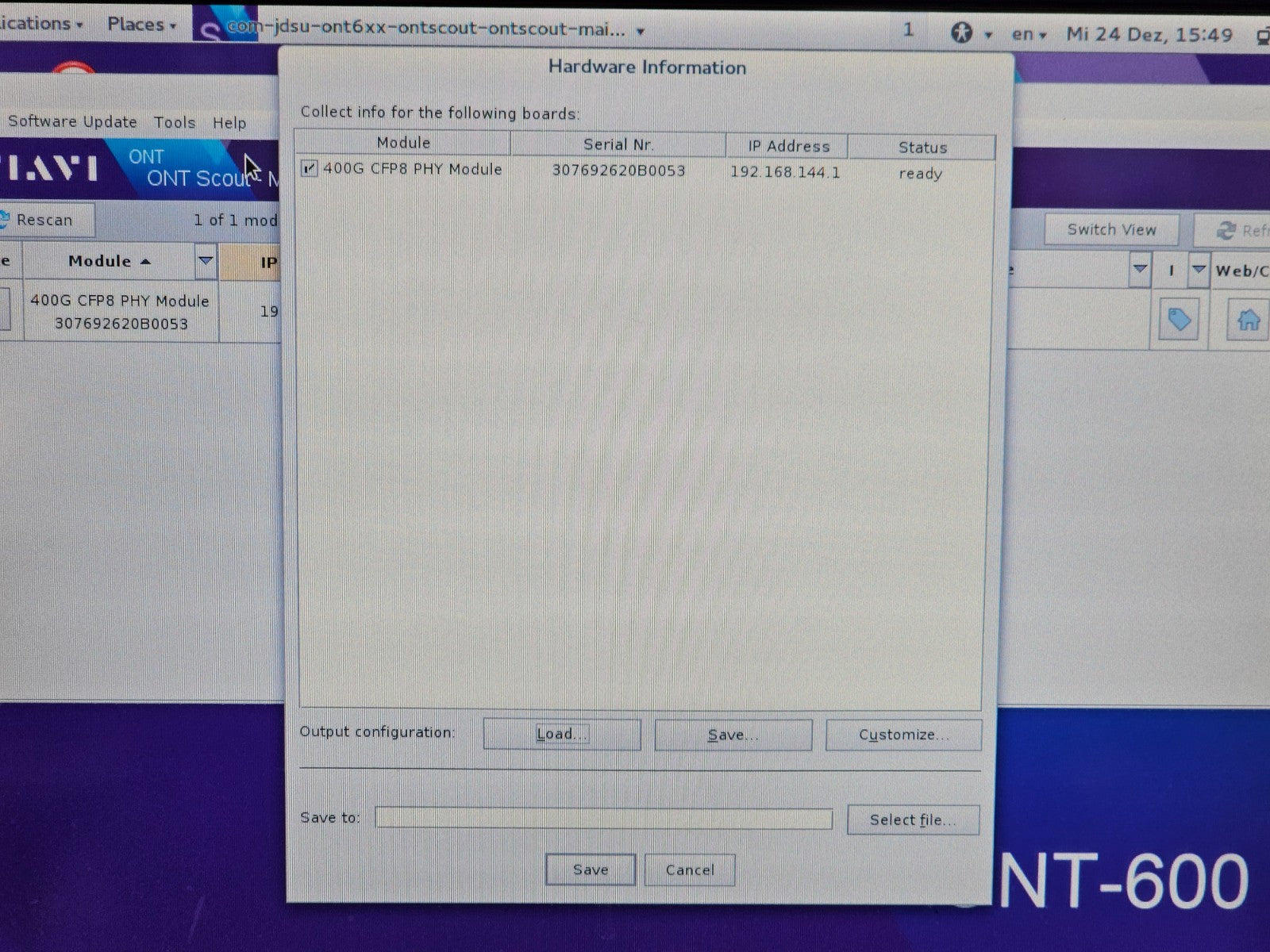Open the Module column filter dropdown

pyautogui.click(x=206, y=261)
